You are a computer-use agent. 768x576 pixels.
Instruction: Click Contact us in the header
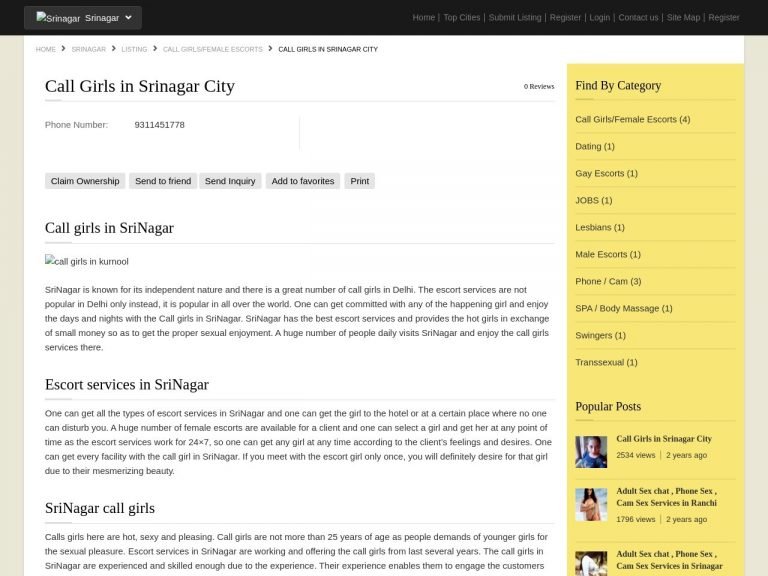pos(638,17)
